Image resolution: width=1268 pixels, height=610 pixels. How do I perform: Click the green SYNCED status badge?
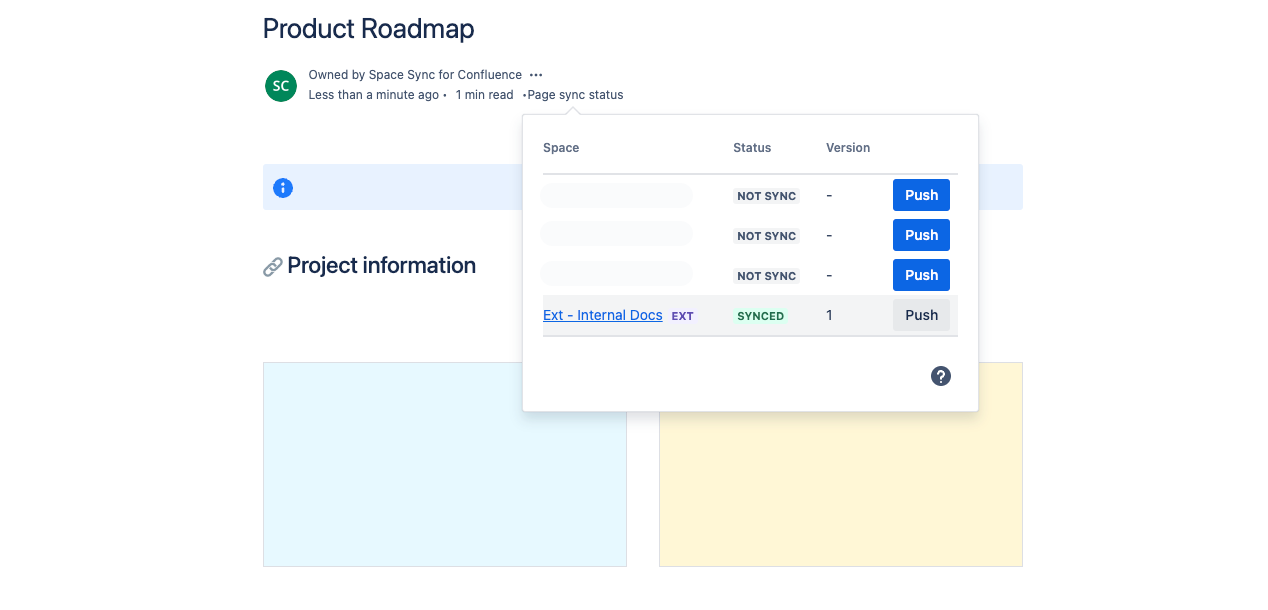(760, 316)
